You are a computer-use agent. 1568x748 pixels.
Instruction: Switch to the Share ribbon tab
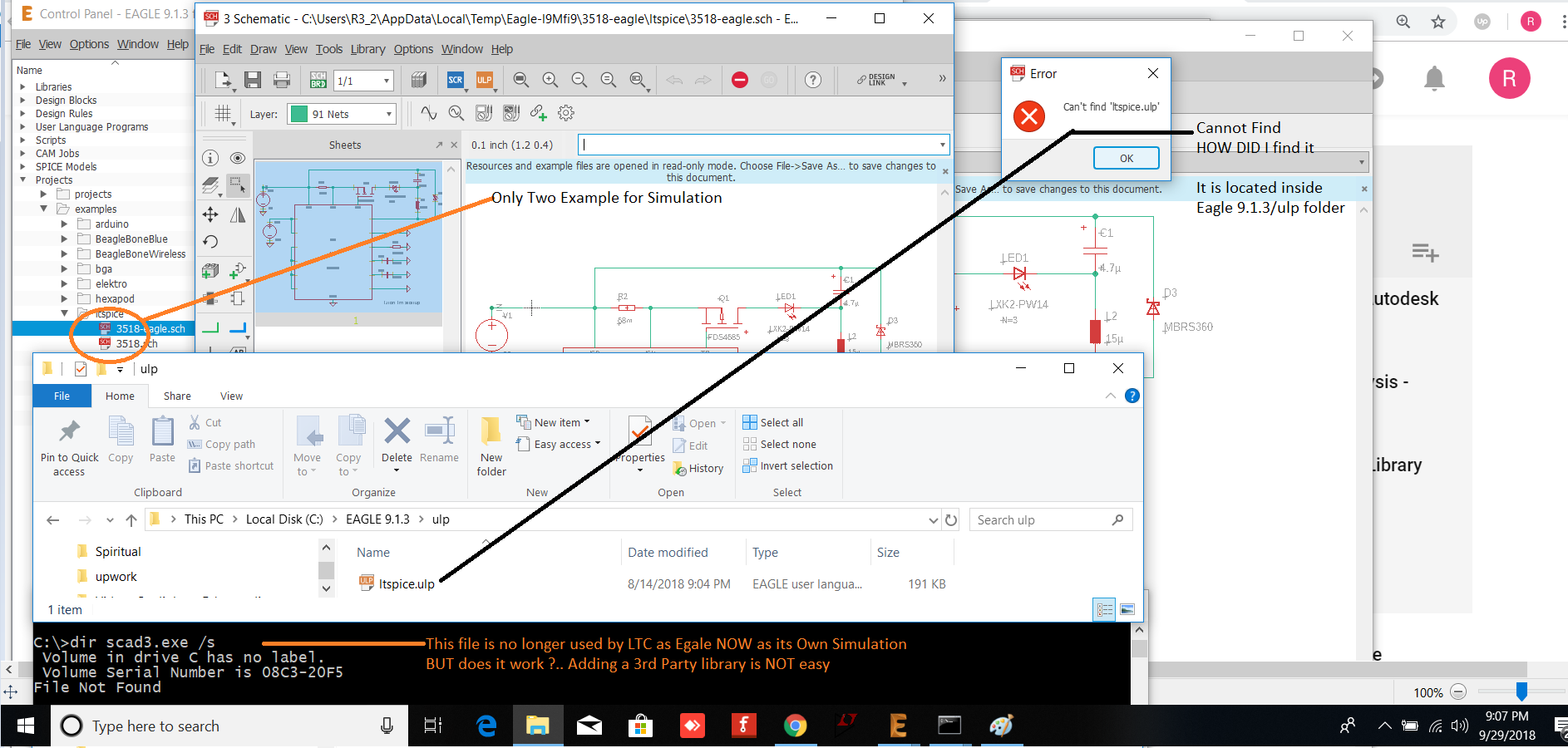177,396
